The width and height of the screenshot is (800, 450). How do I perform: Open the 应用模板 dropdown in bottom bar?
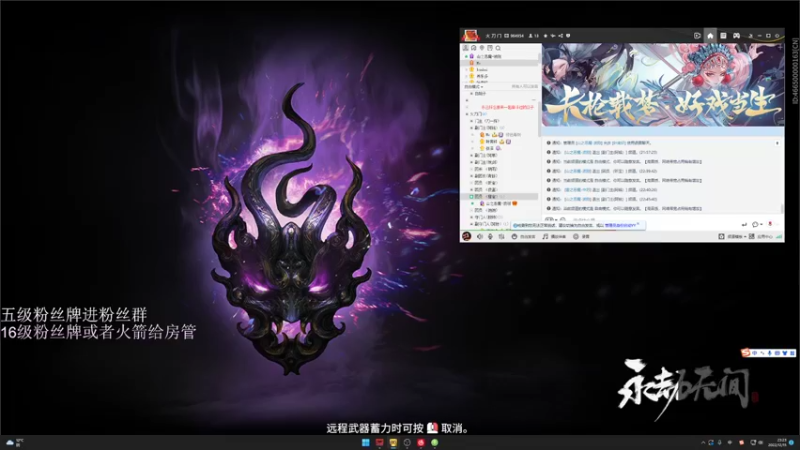point(733,236)
